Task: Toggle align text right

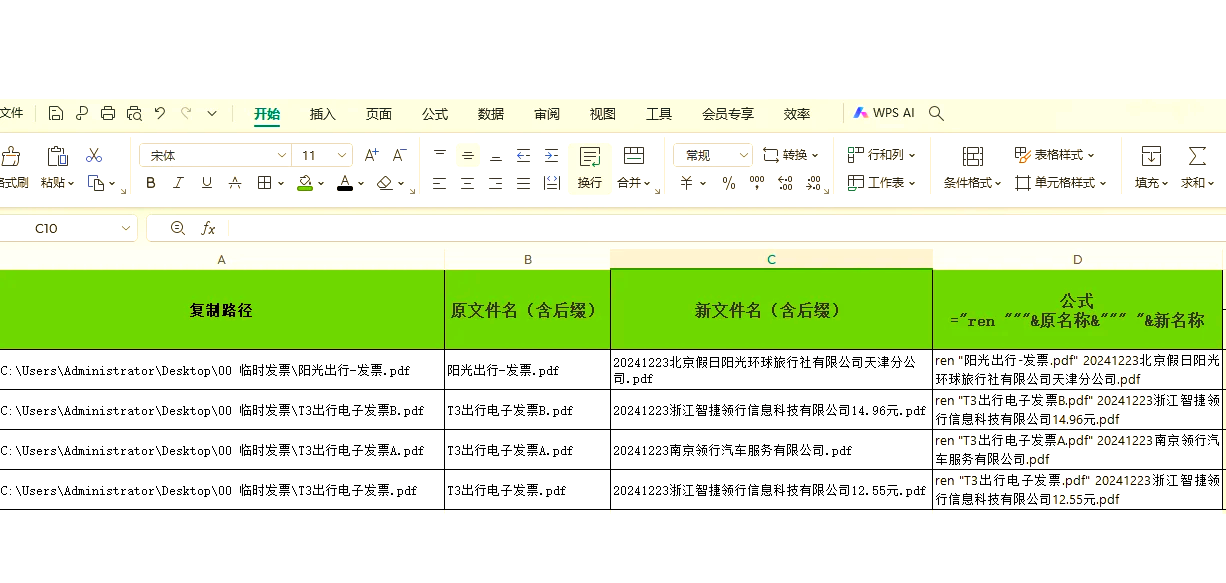Action: (496, 183)
